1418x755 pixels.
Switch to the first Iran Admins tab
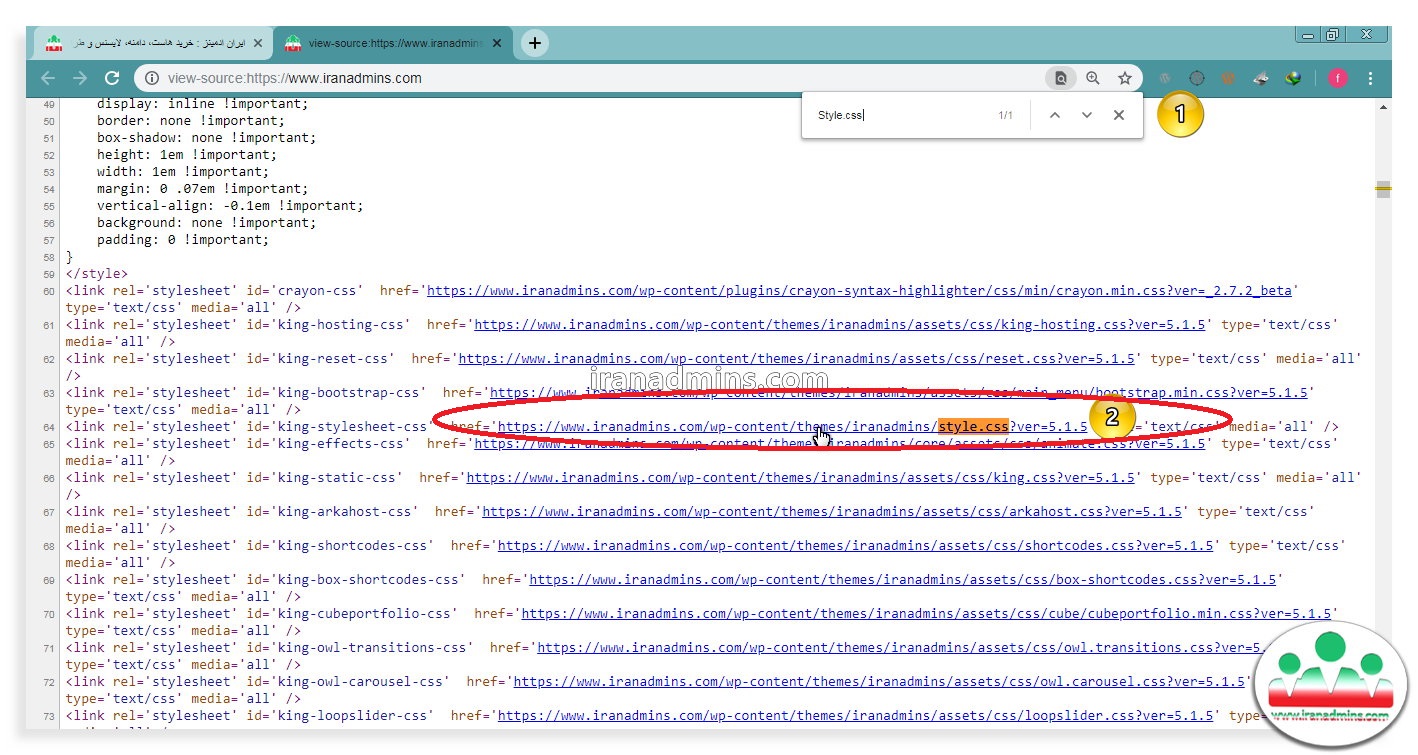click(154, 43)
